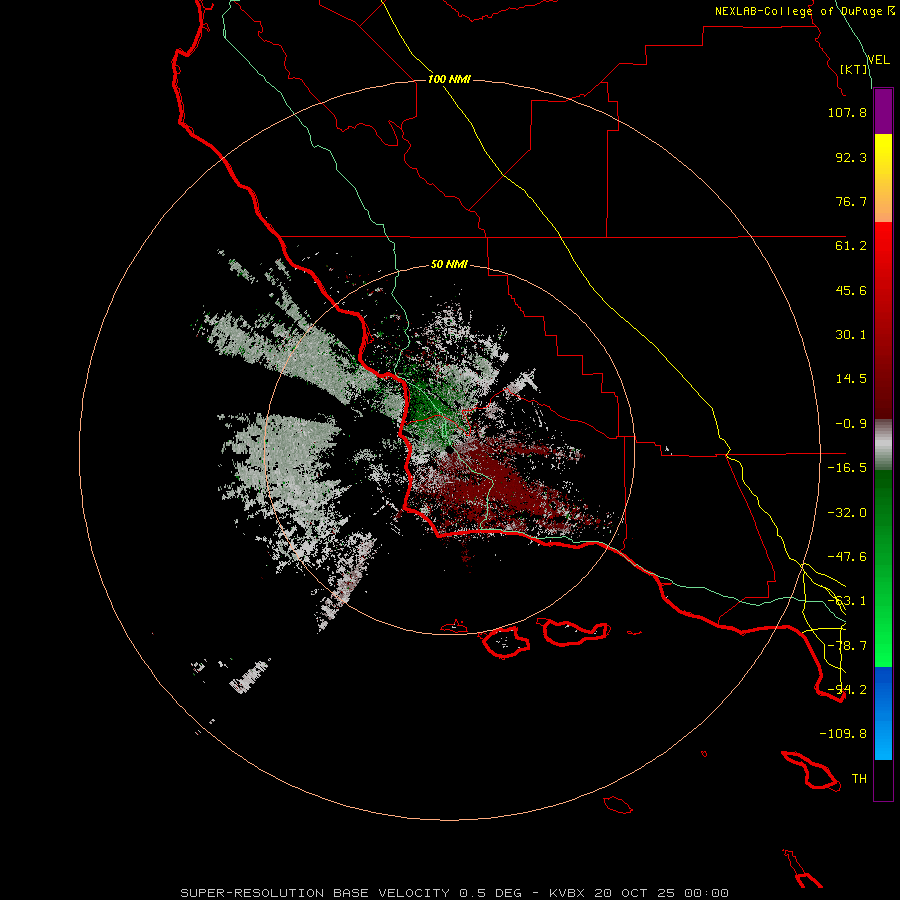Click the -47.6 velocity scale value
This screenshot has width=900, height=900.
coord(847,557)
